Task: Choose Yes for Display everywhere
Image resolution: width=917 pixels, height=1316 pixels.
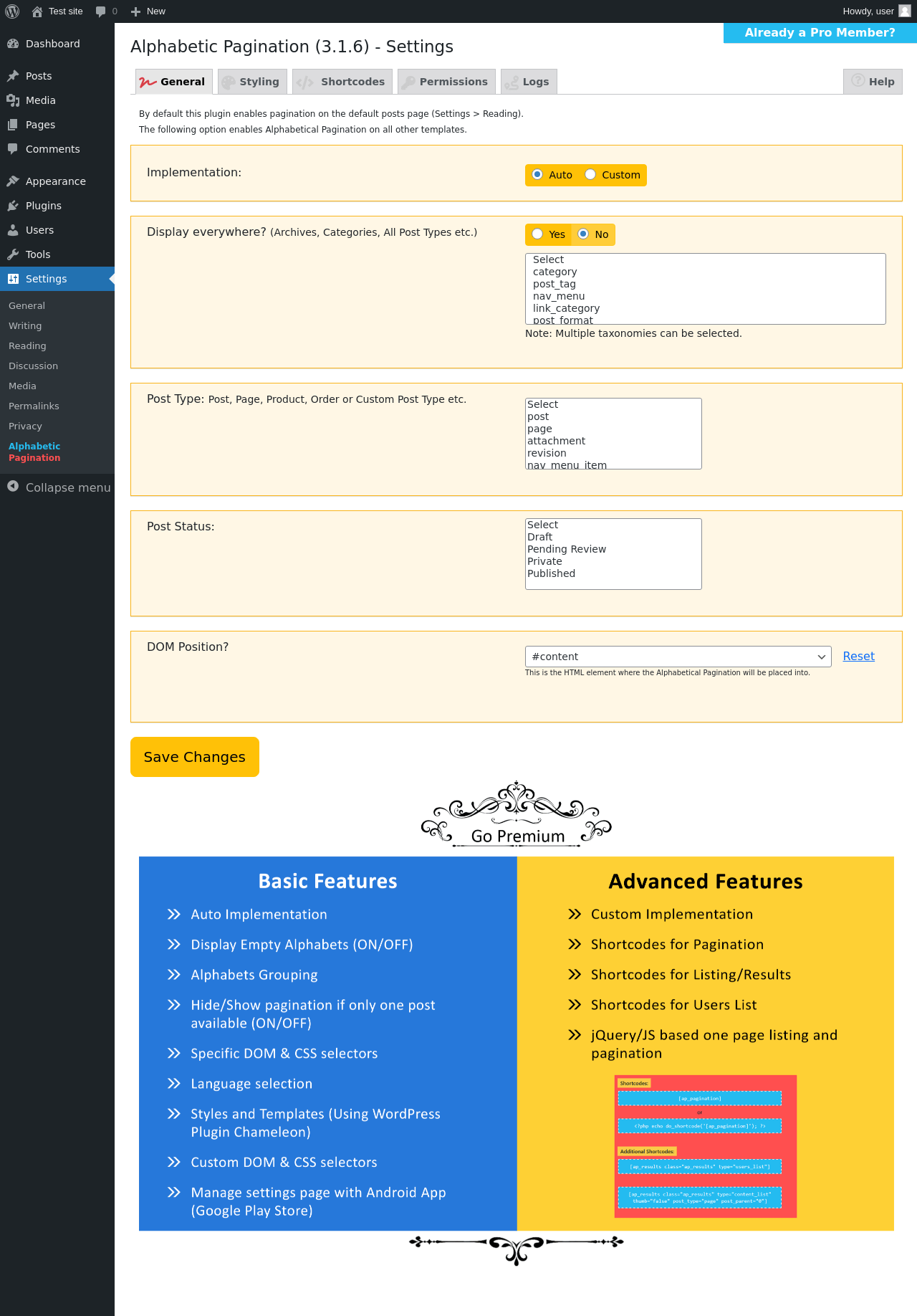Action: point(537,234)
